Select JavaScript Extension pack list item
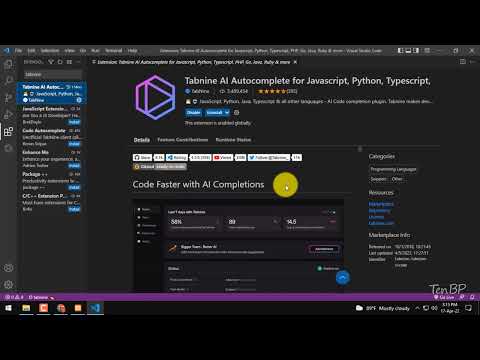480x360 pixels. (x=52, y=115)
